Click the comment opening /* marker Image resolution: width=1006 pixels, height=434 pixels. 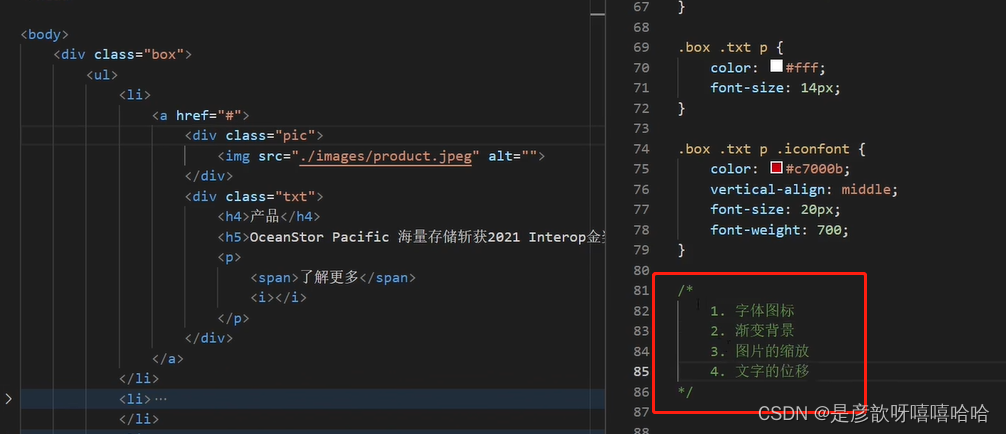[x=685, y=290]
